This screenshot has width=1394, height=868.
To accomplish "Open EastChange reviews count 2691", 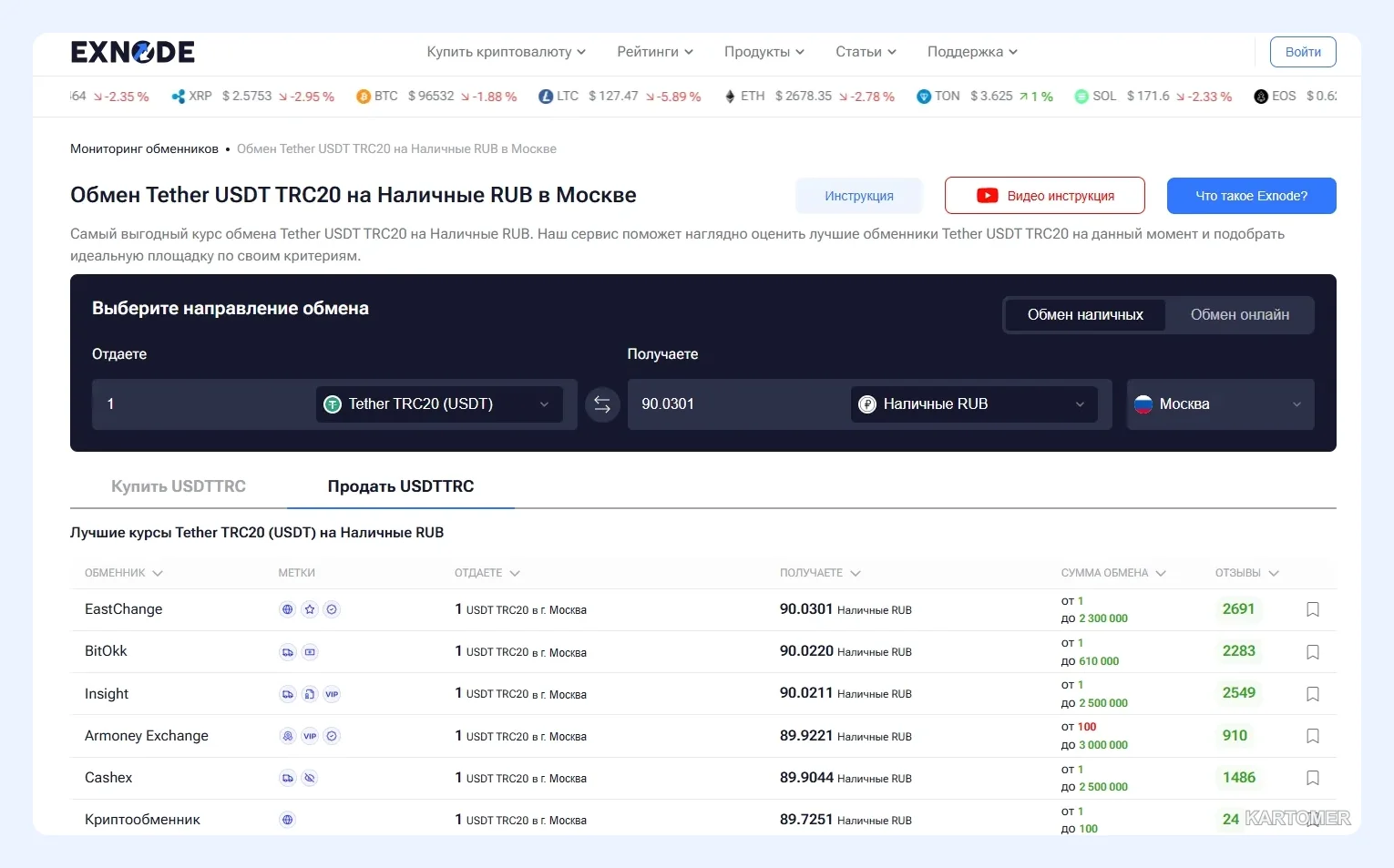I will pyautogui.click(x=1238, y=609).
